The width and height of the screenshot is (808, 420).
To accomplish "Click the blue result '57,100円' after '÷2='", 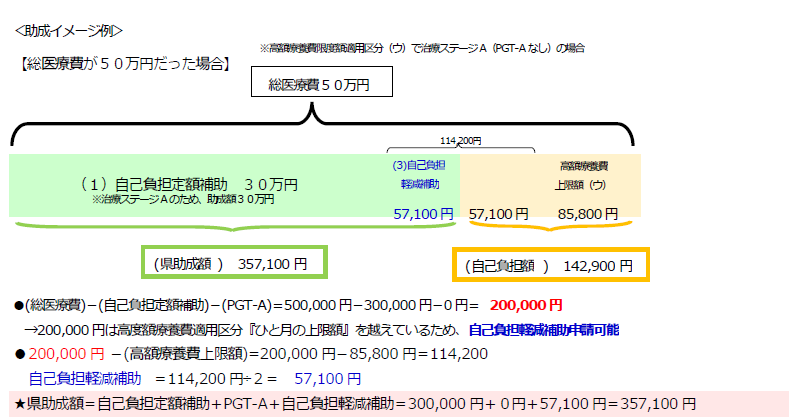I will (x=328, y=379).
